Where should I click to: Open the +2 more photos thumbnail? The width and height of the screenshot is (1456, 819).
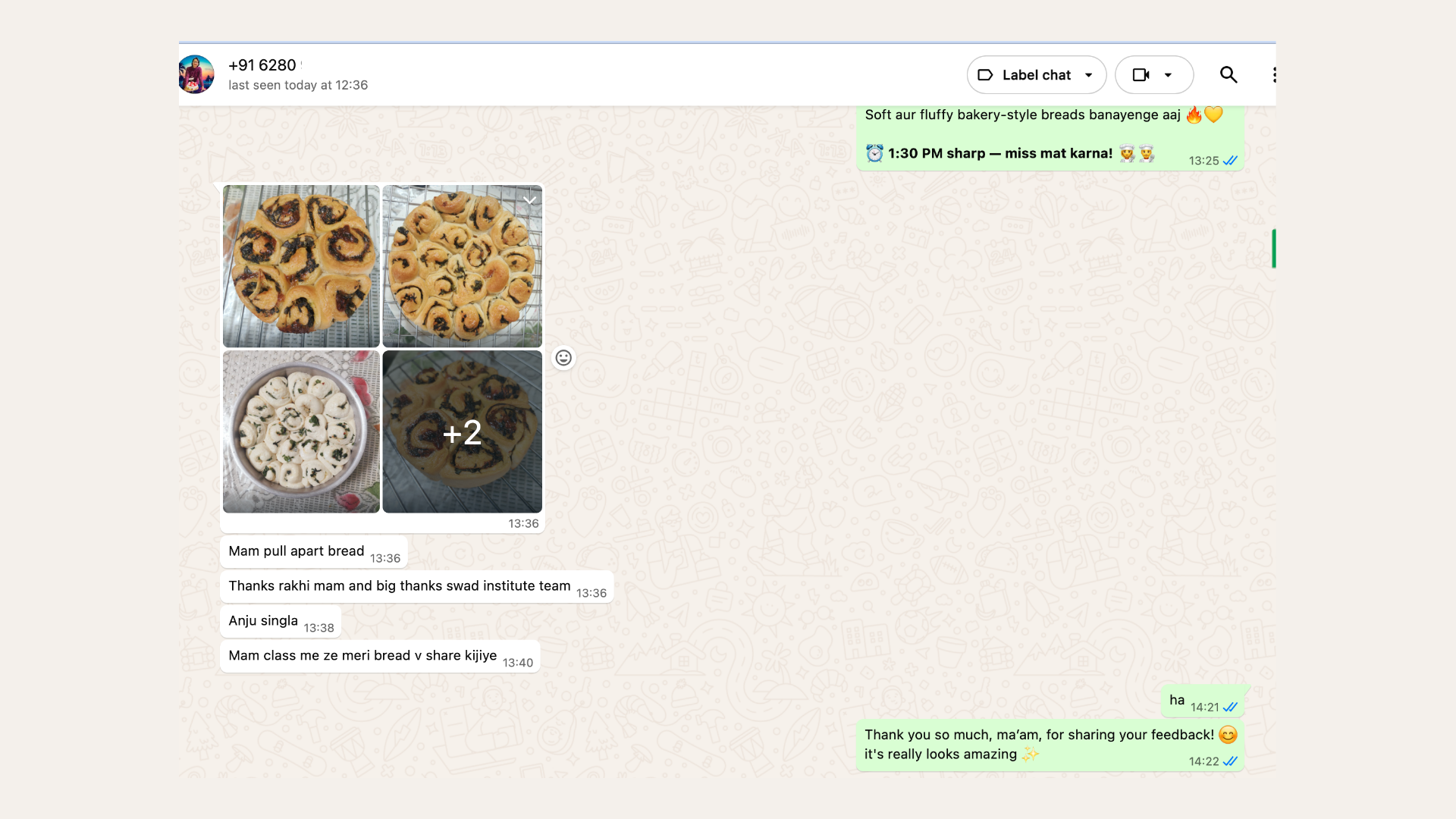coord(462,431)
